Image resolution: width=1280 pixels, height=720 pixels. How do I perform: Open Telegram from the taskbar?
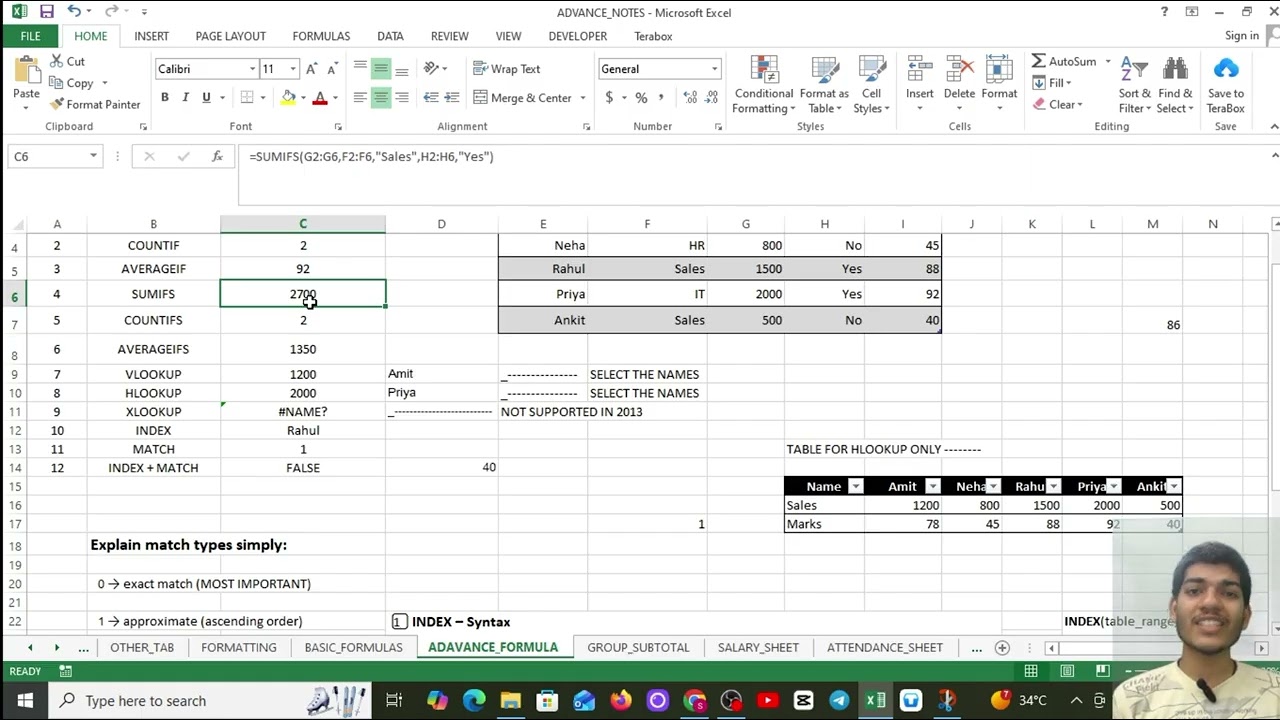click(839, 700)
